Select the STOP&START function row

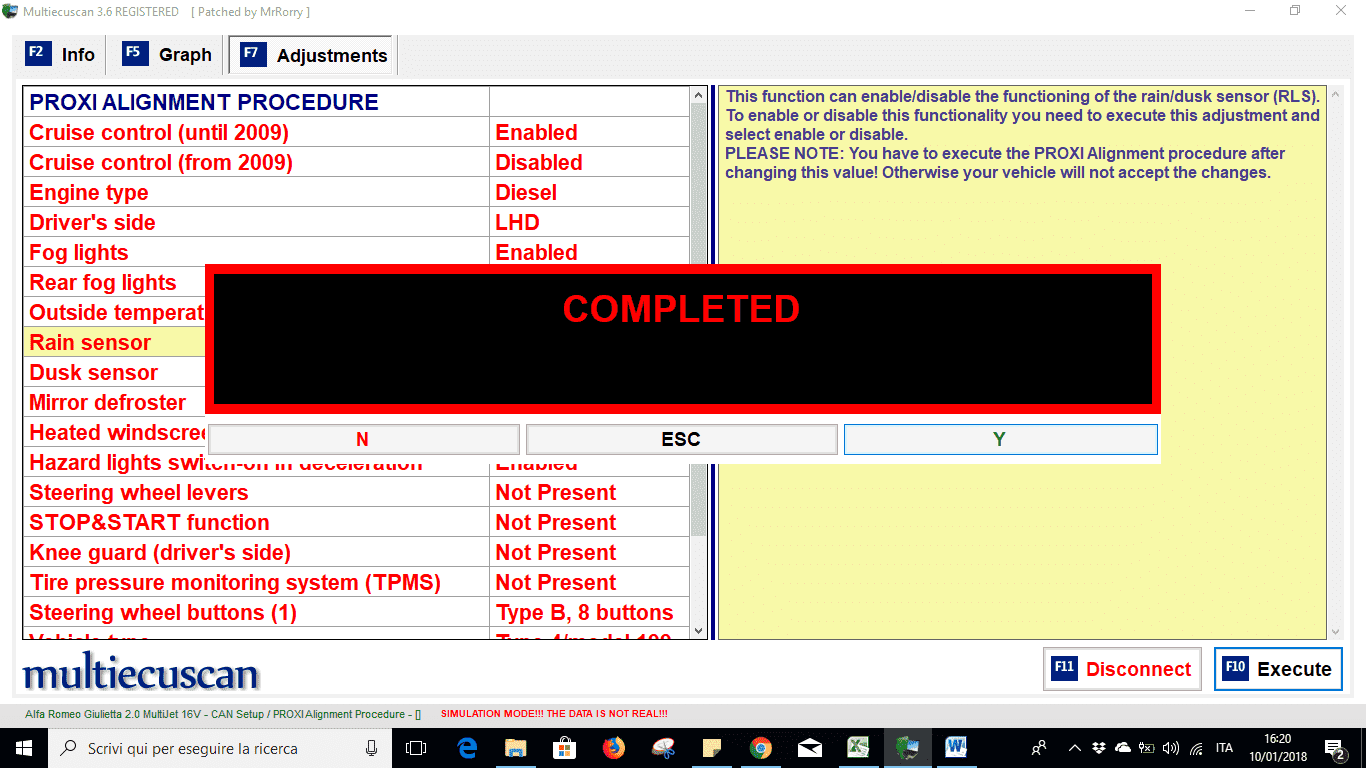click(x=149, y=523)
